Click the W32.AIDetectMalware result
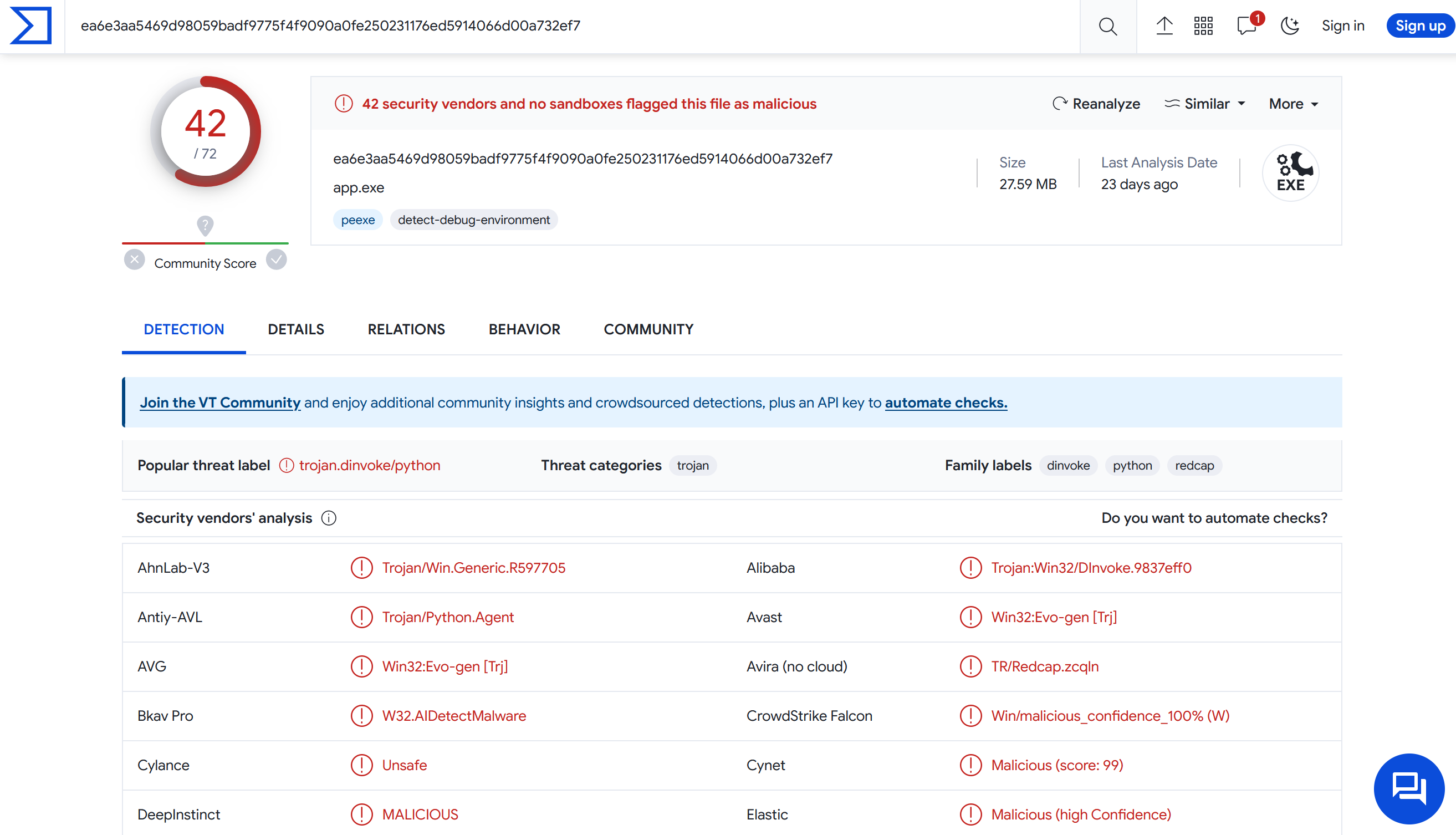This screenshot has height=835, width=1456. pos(454,716)
